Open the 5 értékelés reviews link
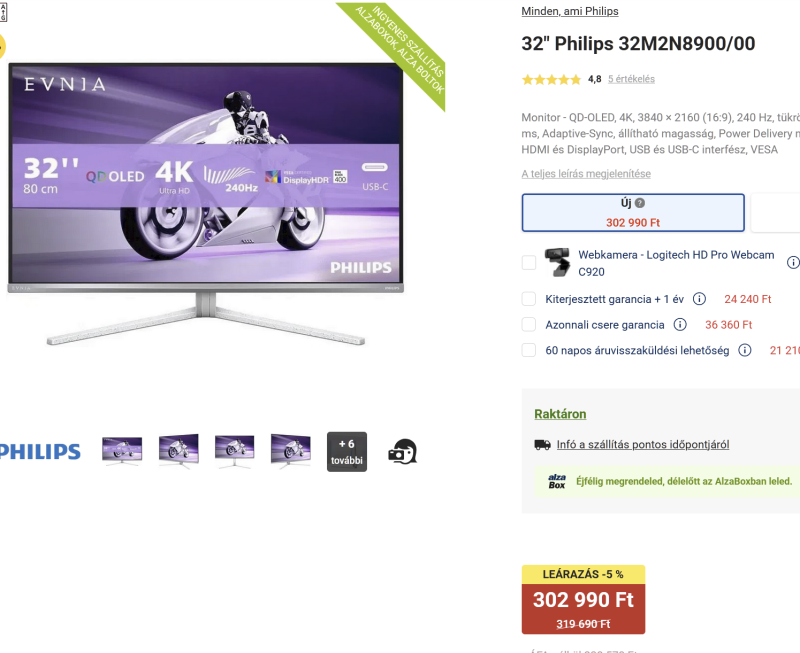This screenshot has height=653, width=800. tap(631, 79)
